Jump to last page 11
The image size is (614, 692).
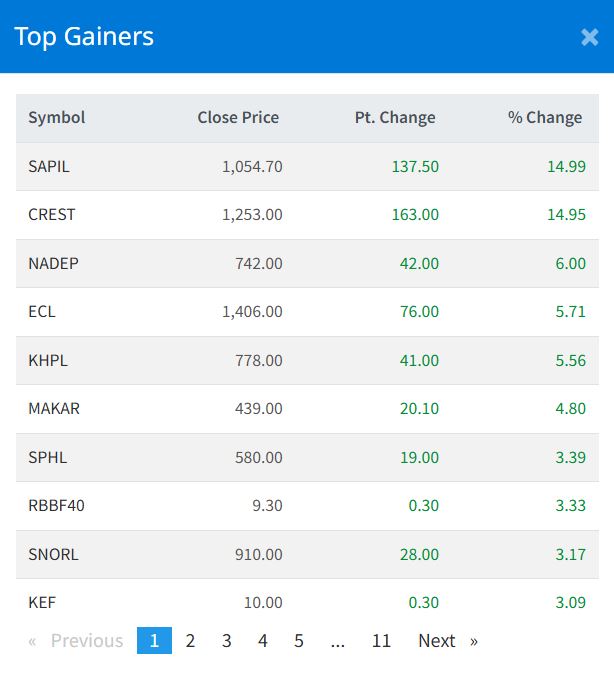point(381,640)
